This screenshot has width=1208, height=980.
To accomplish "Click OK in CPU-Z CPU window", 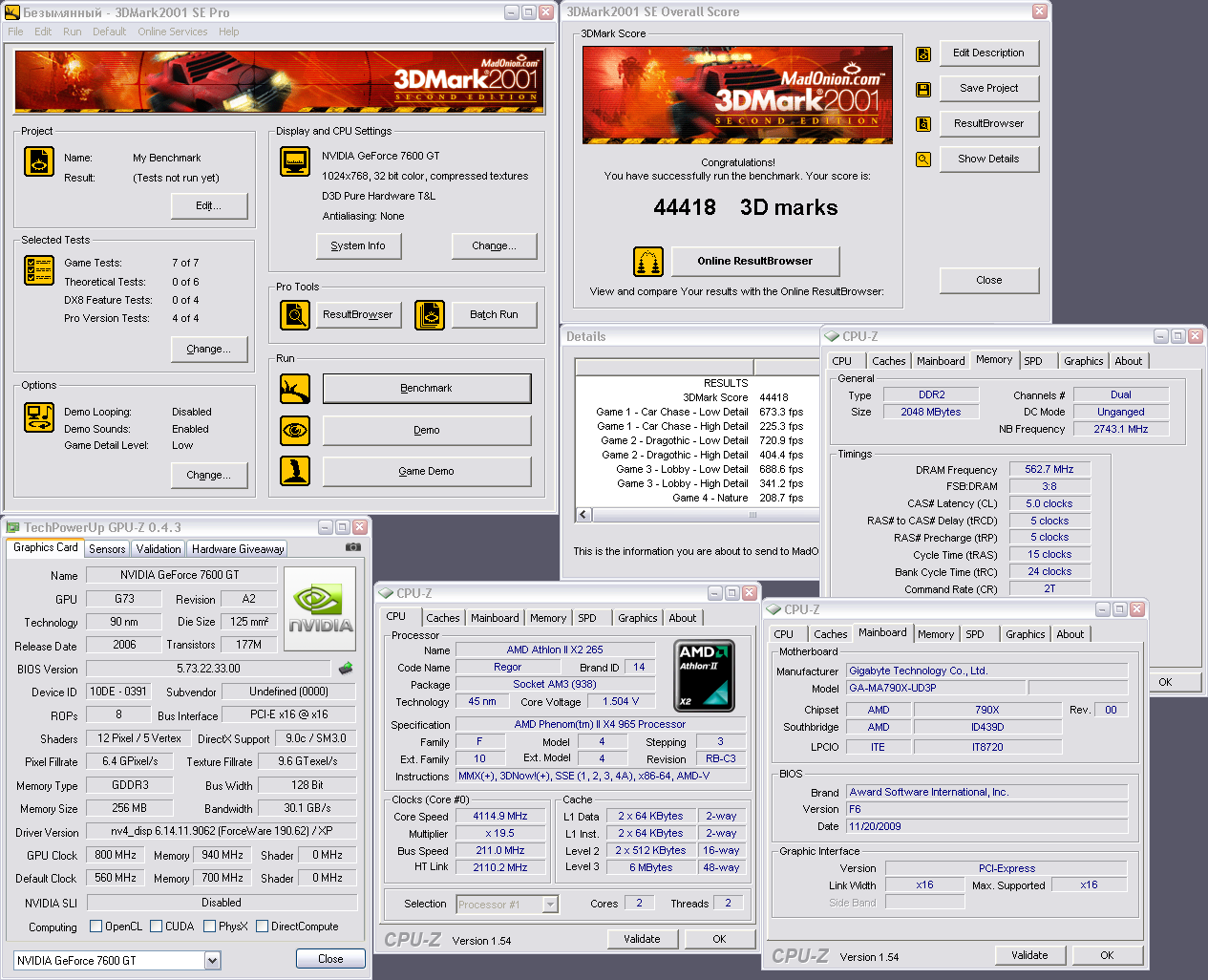I will (719, 939).
